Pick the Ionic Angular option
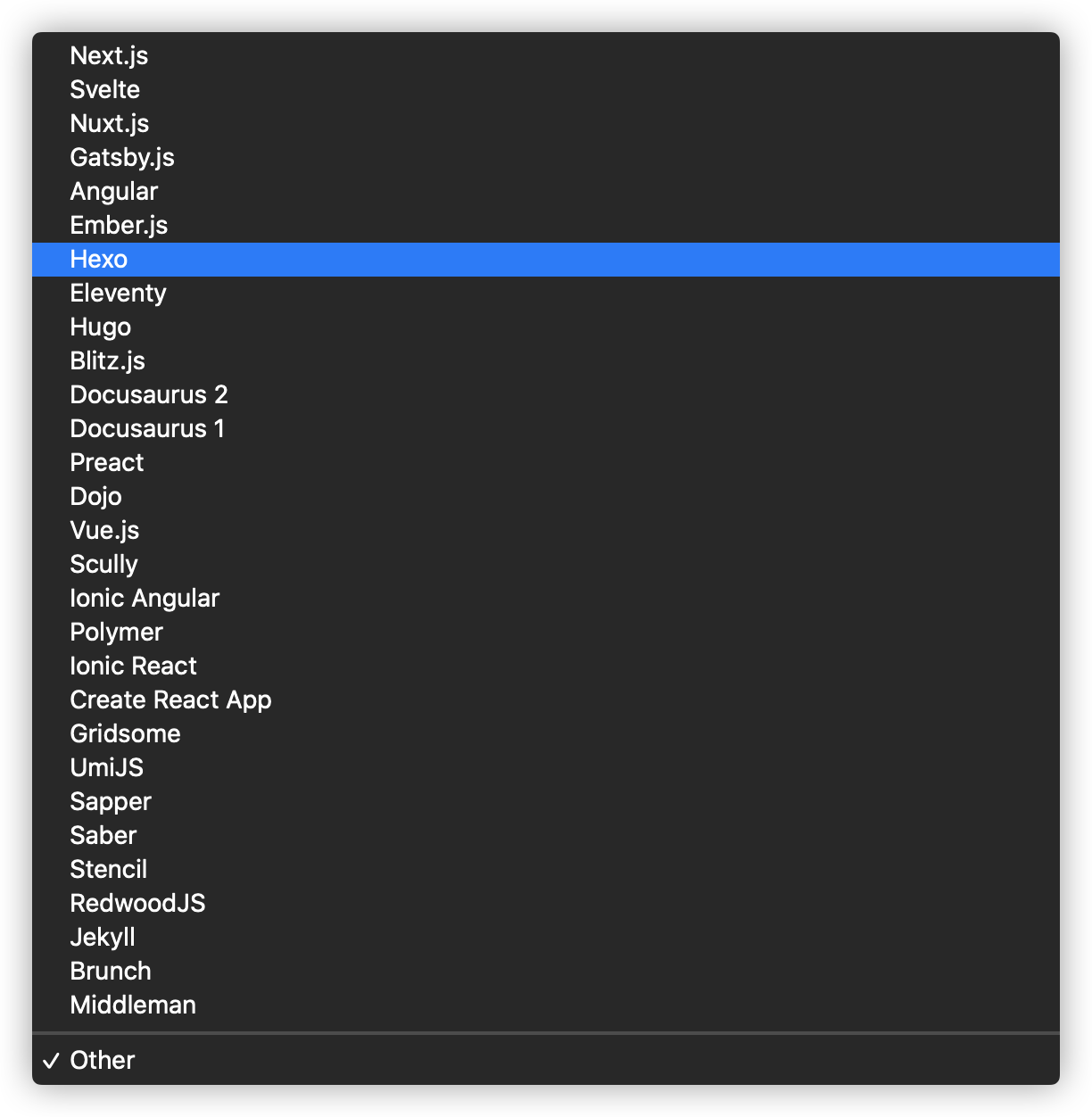 tap(145, 599)
